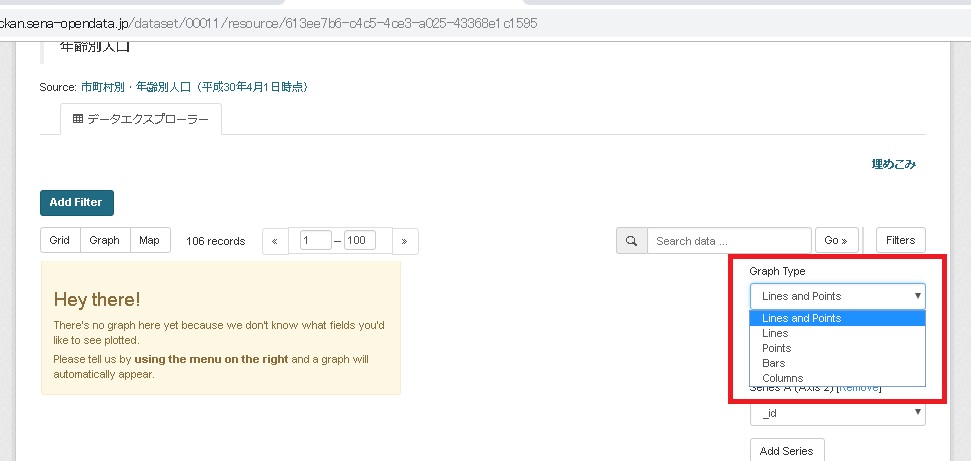Collapse the Graph Type dropdown
Image resolution: width=971 pixels, height=461 pixels.
(837, 296)
